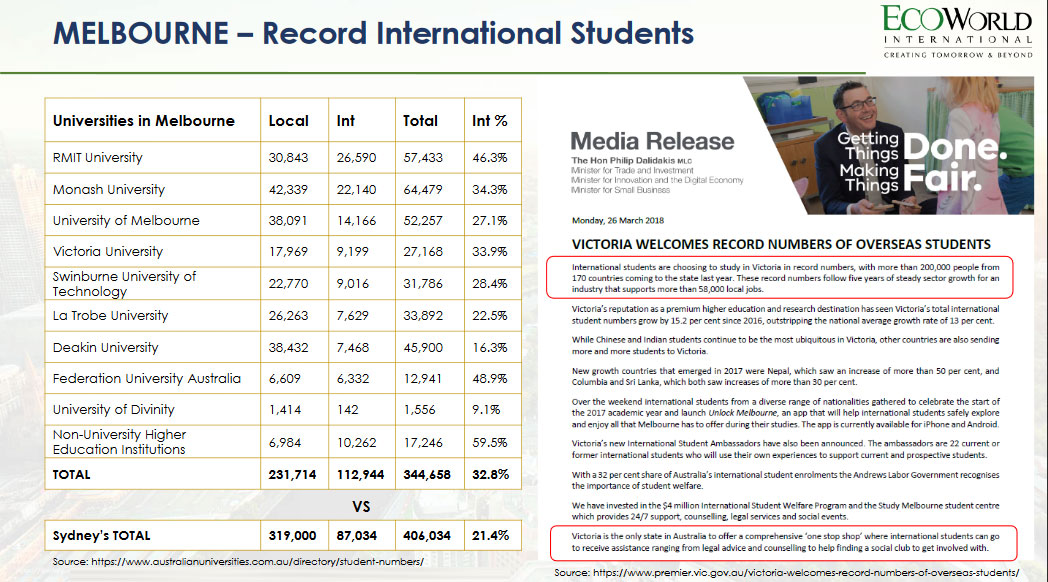Click Sydney's grand total 406,034
Screen dimensions: 1048x582
point(427,536)
